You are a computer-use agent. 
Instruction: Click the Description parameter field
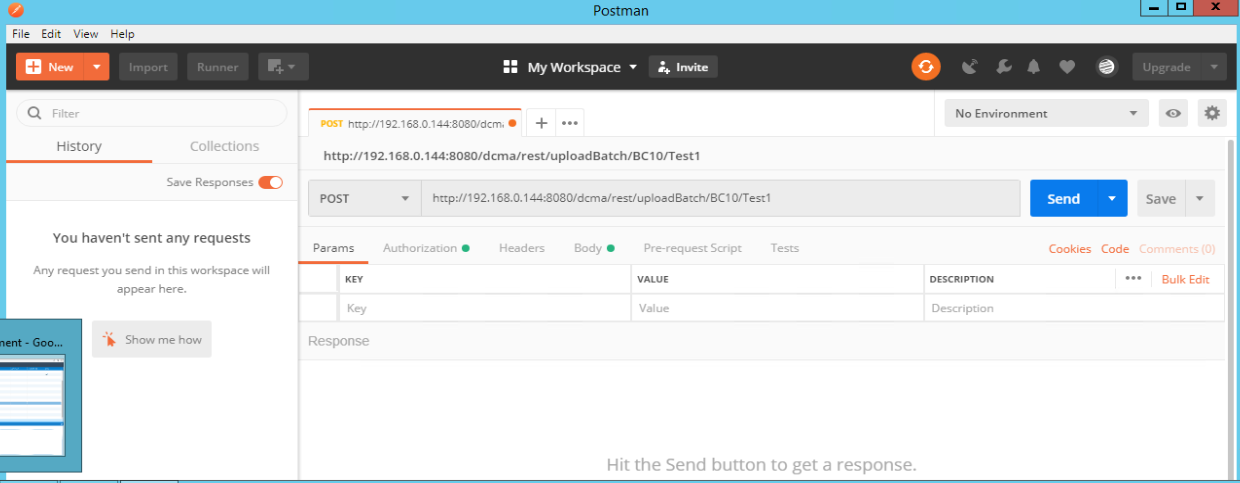[1074, 308]
